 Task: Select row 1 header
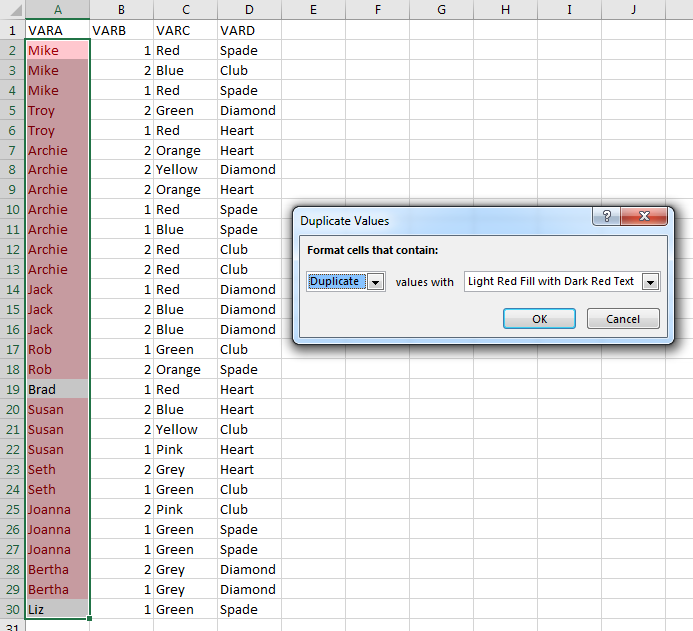(x=12, y=30)
